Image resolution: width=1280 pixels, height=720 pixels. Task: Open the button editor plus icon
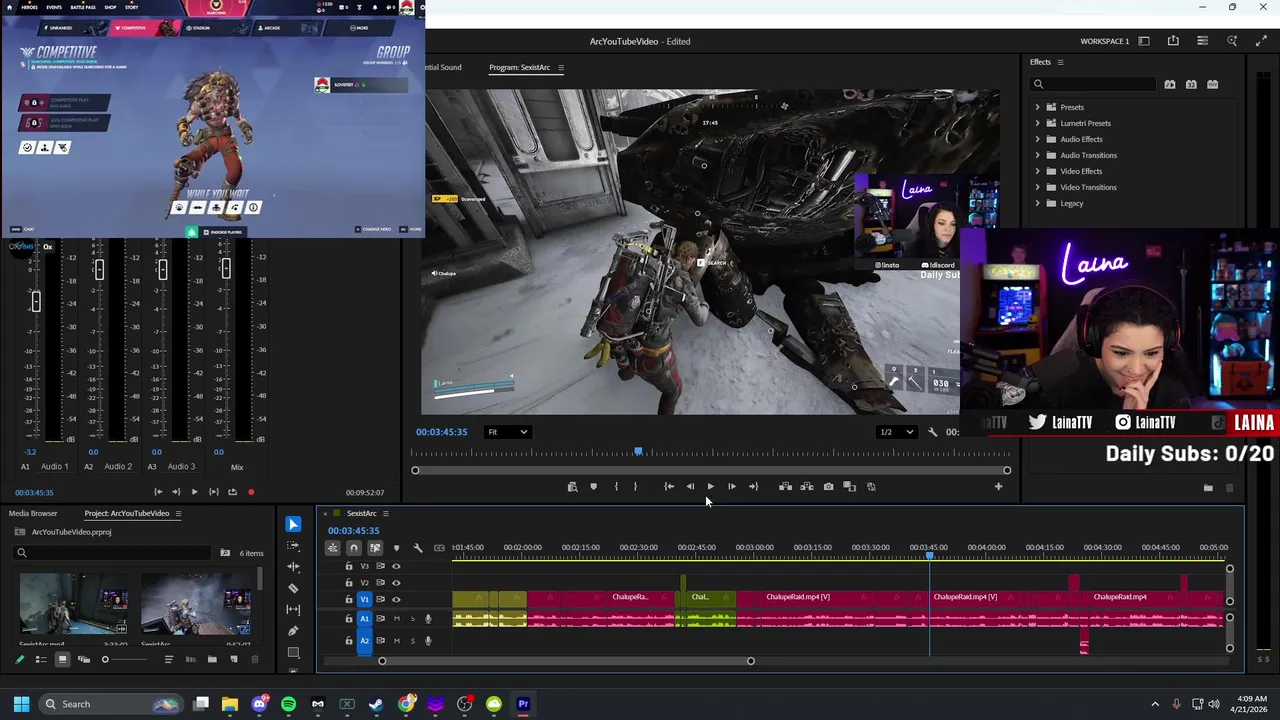pyautogui.click(x=998, y=487)
